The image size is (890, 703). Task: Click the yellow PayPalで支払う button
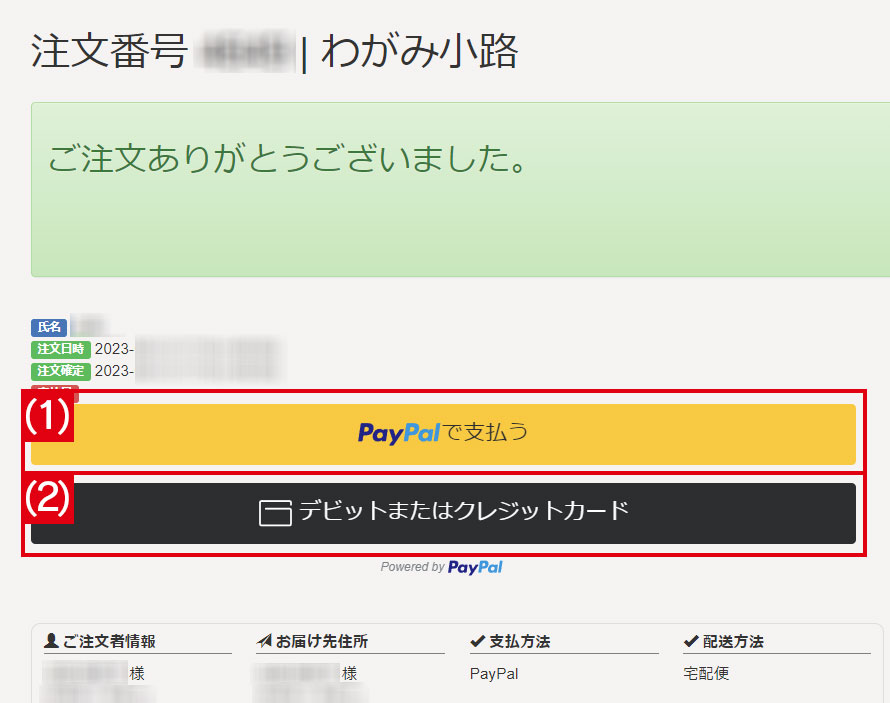443,434
